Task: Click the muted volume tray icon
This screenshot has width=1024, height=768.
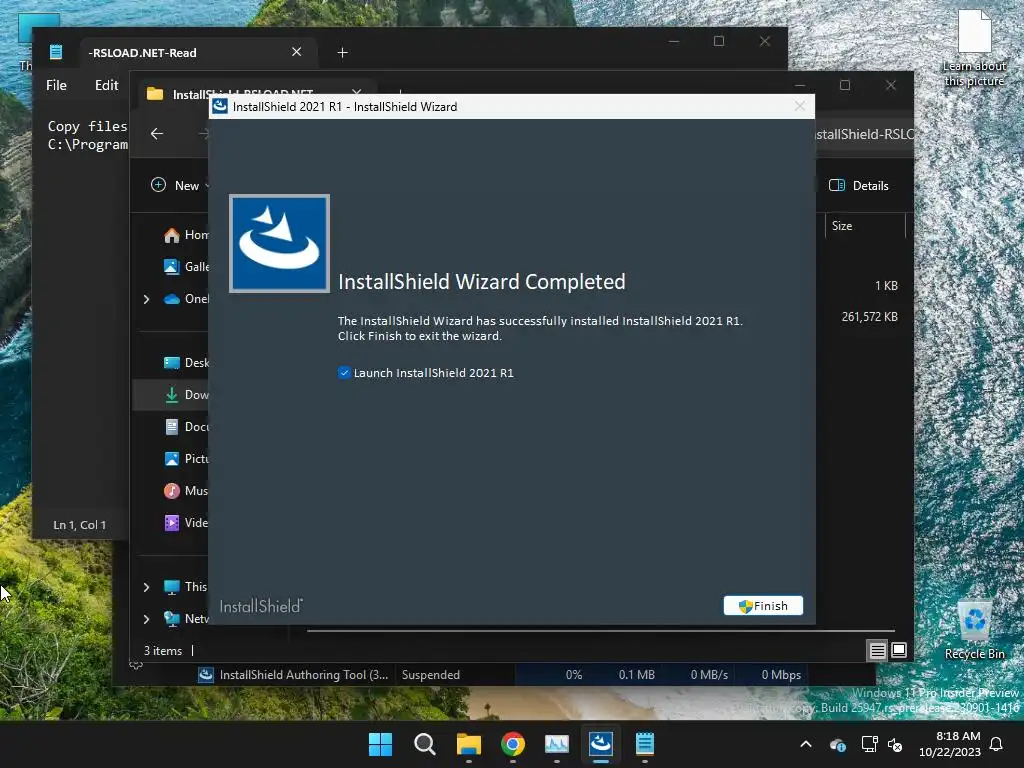Action: click(x=895, y=744)
